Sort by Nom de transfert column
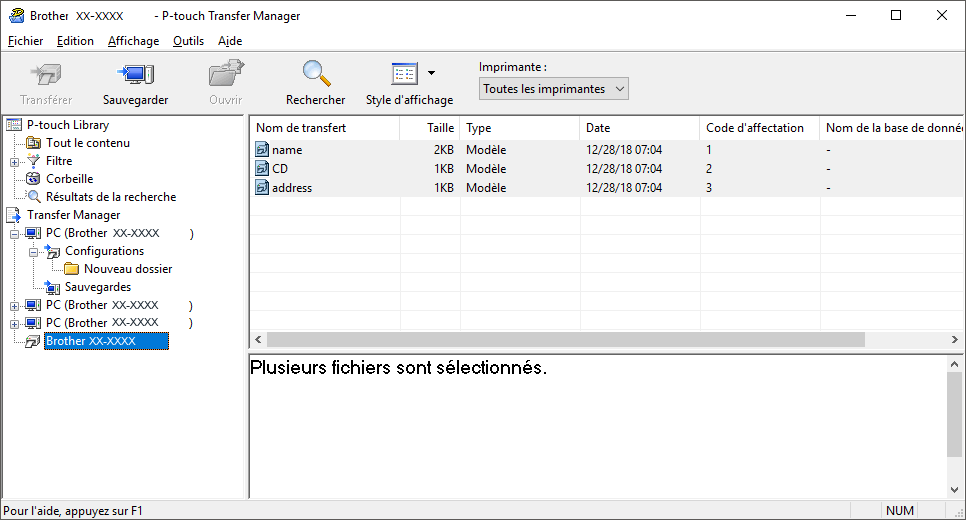Viewport: 966px width, 520px height. pos(325,128)
